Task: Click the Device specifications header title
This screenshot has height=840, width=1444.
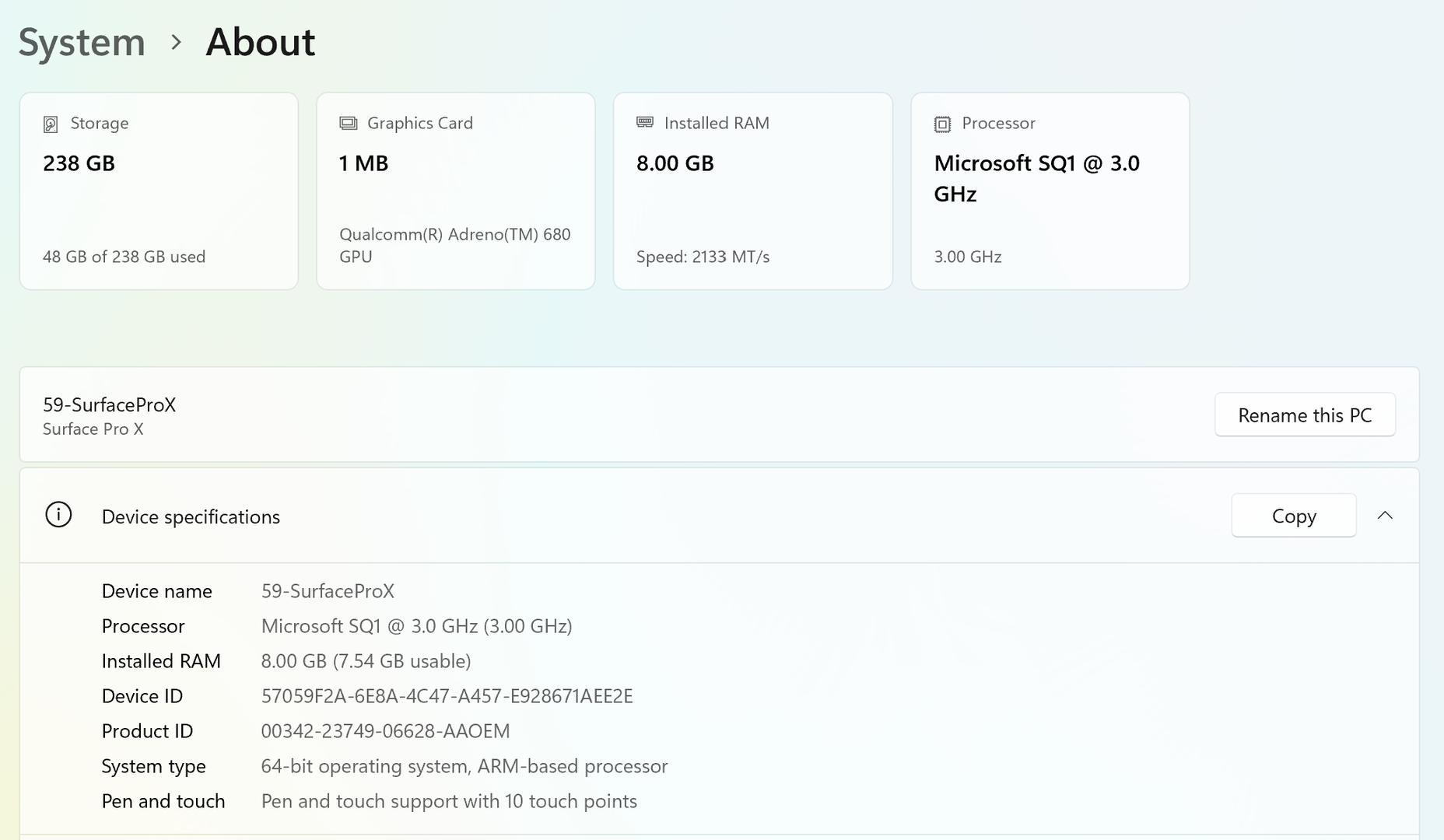Action: pyautogui.click(x=191, y=517)
